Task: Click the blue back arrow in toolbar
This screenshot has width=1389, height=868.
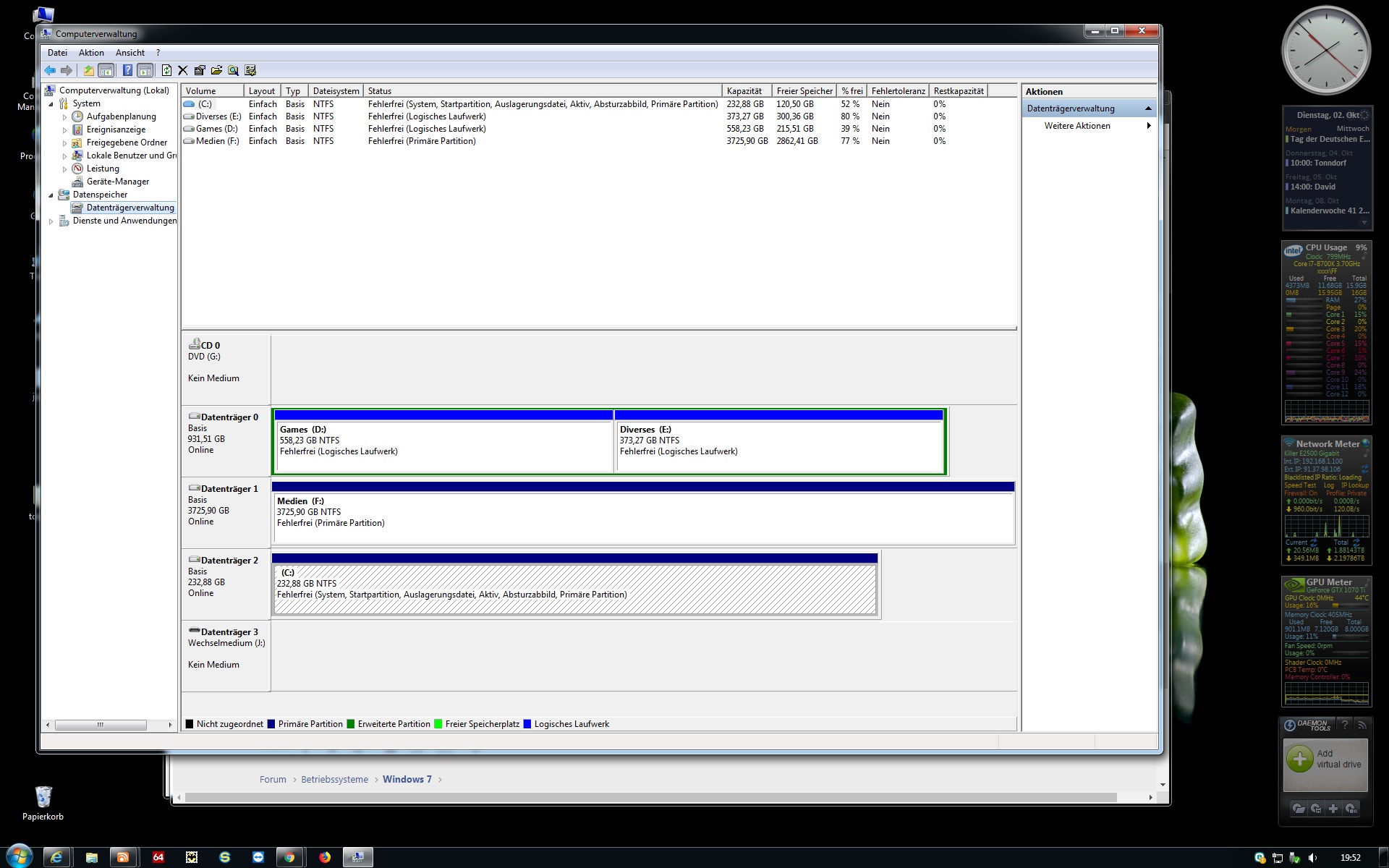Action: pos(50,70)
